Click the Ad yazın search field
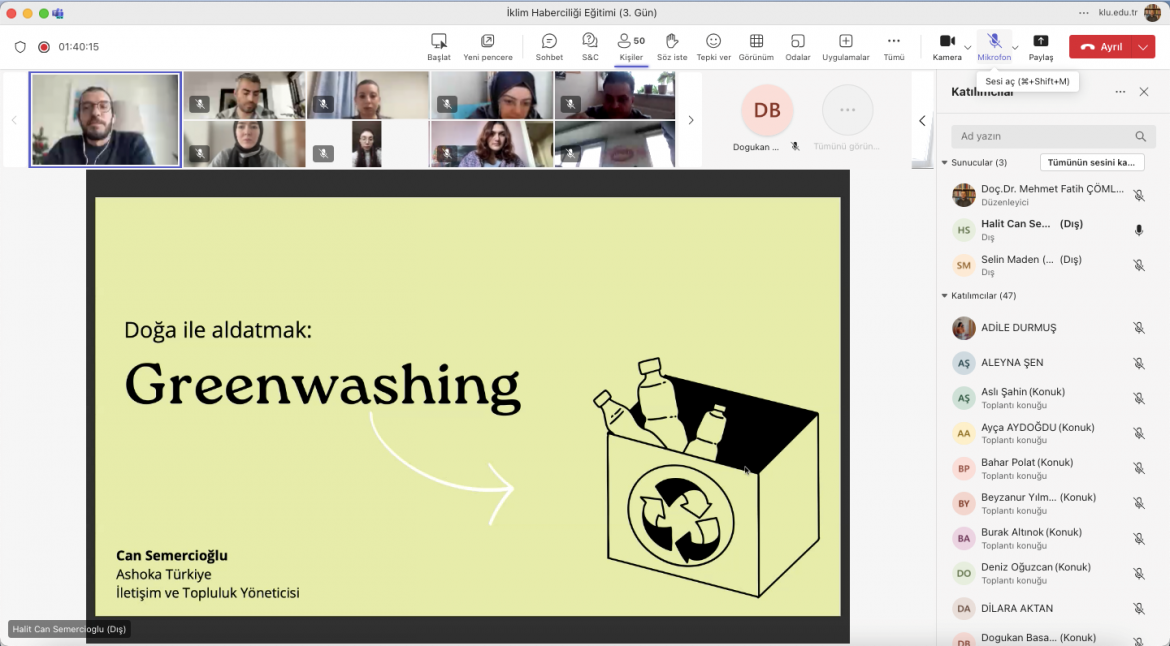The width and height of the screenshot is (1170, 646). tap(1044, 136)
